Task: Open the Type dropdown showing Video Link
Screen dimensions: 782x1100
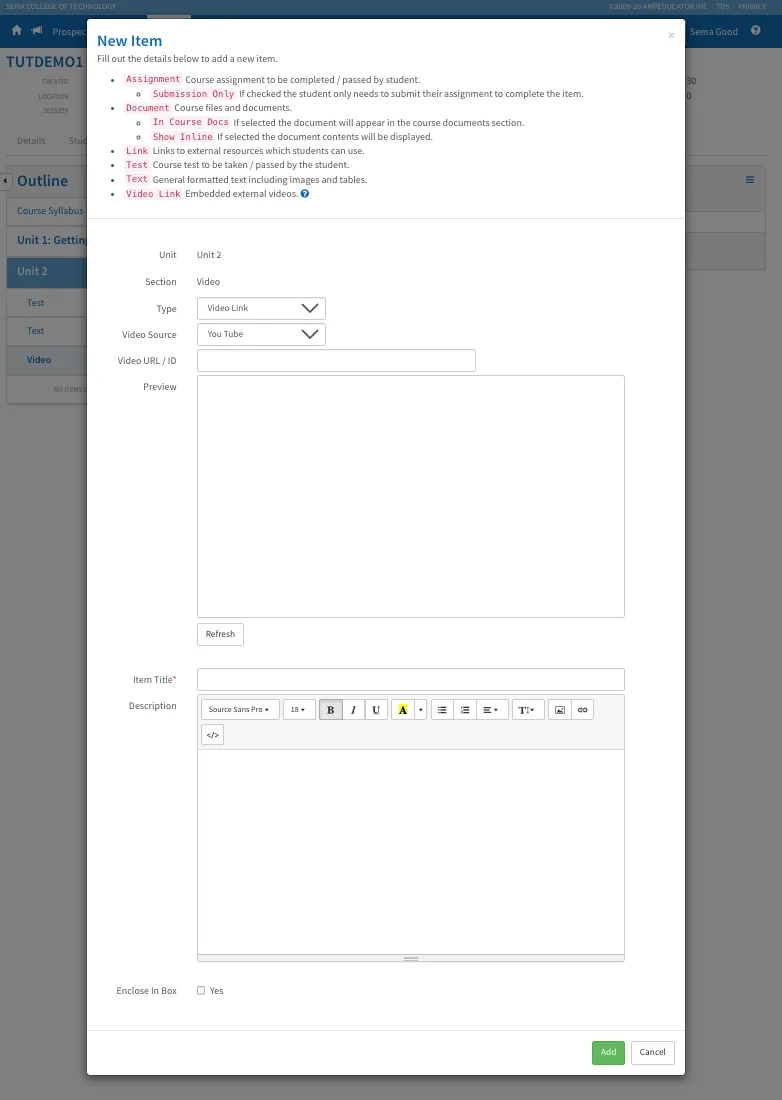Action: pos(261,309)
